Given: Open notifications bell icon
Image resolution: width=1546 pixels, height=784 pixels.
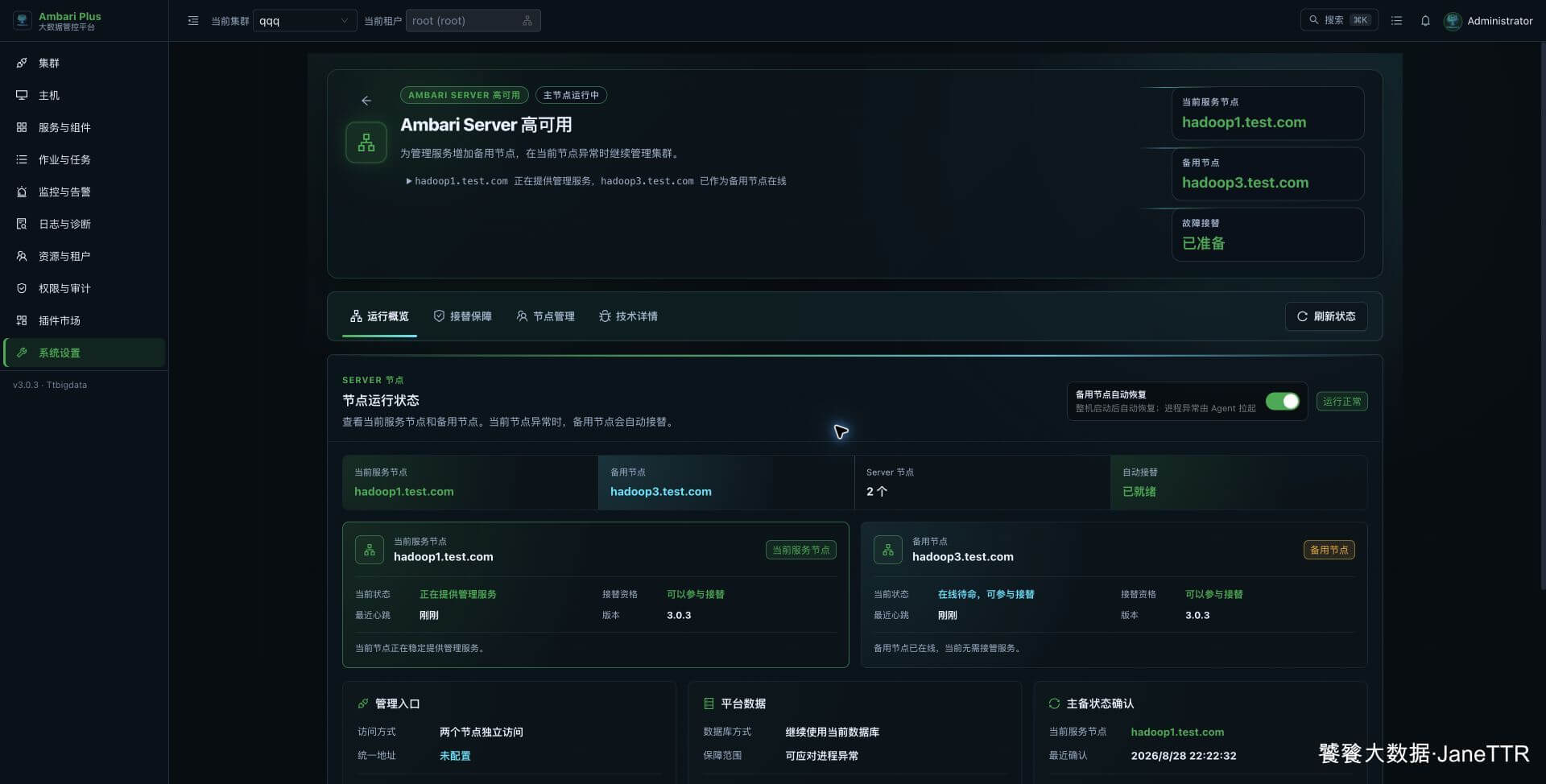Looking at the screenshot, I should tap(1425, 21).
